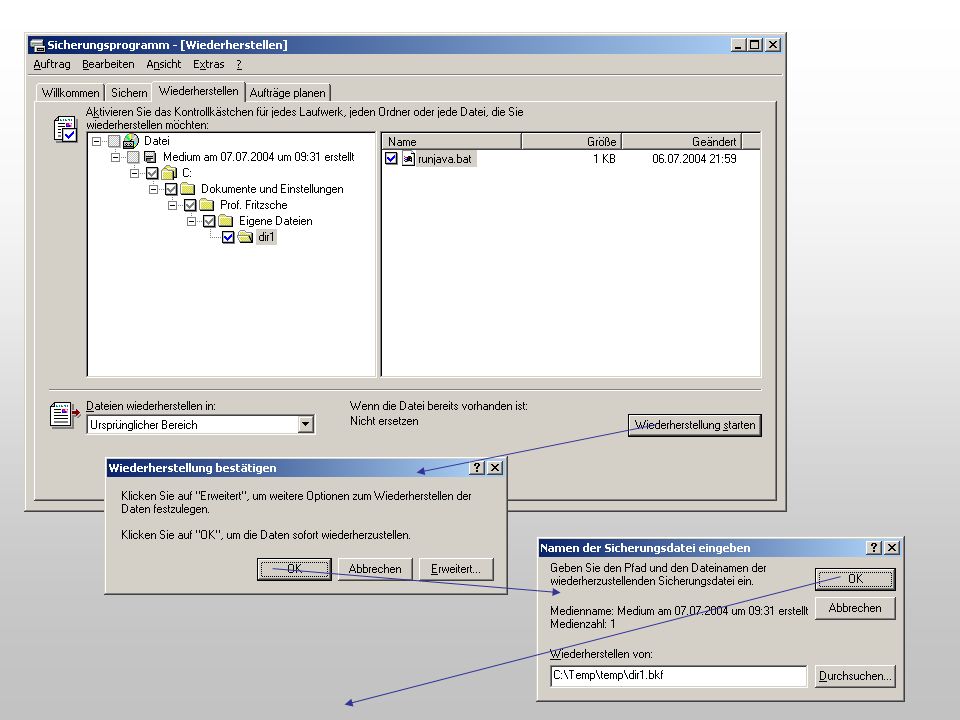Click OK in Wiederherstellung bestätigen dialog

coord(294,569)
